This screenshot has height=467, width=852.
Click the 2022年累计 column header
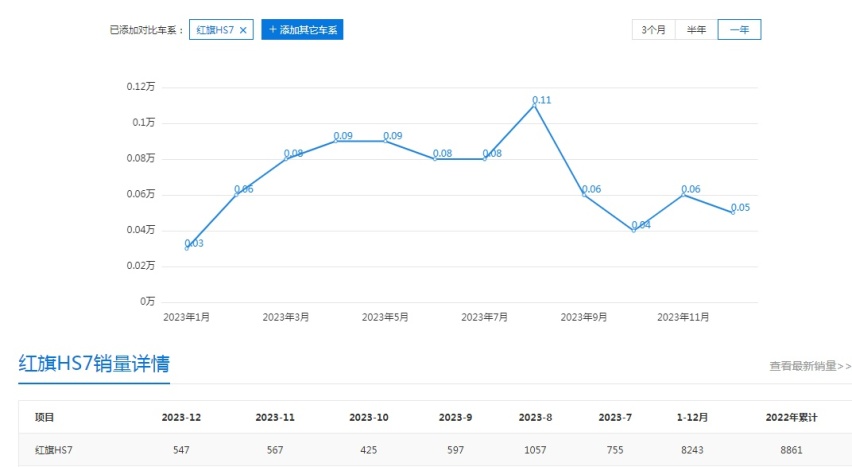pos(791,418)
